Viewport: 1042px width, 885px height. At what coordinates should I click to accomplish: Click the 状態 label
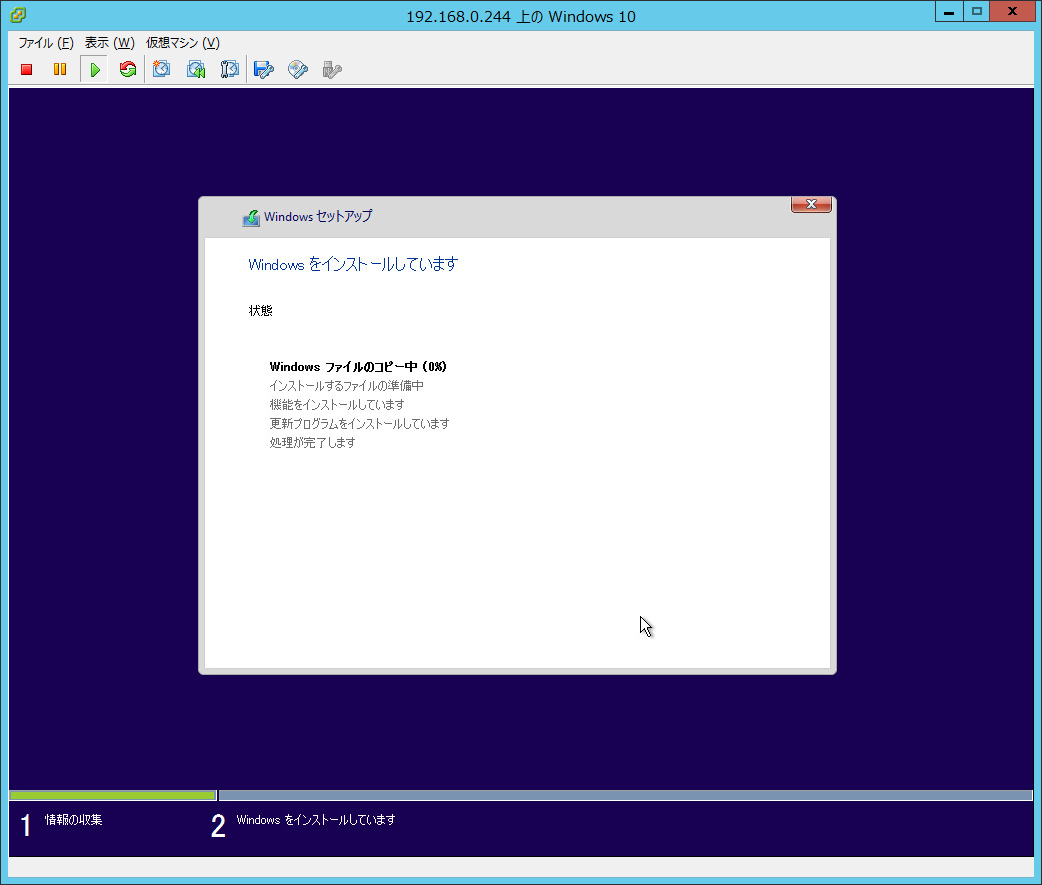(260, 310)
